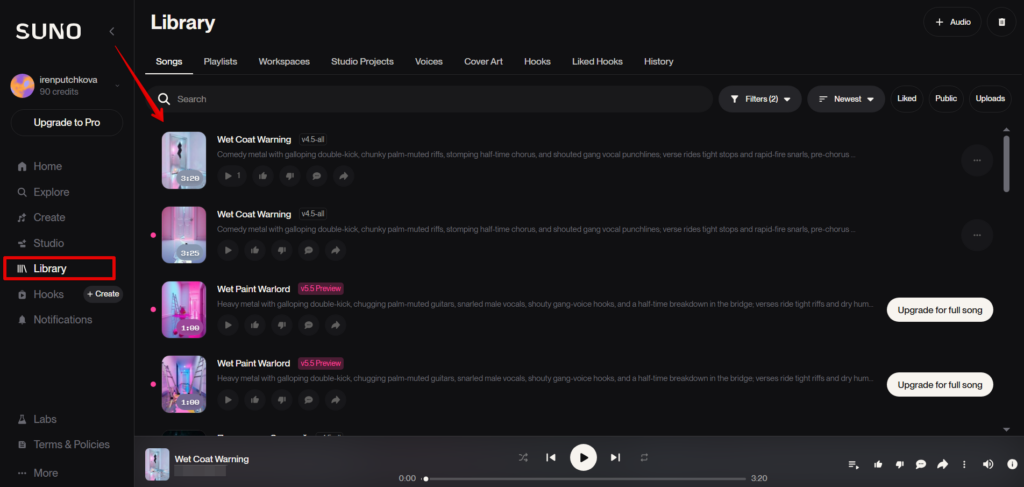Image resolution: width=1024 pixels, height=487 pixels.
Task: Click the + Audio button
Action: [x=952, y=22]
